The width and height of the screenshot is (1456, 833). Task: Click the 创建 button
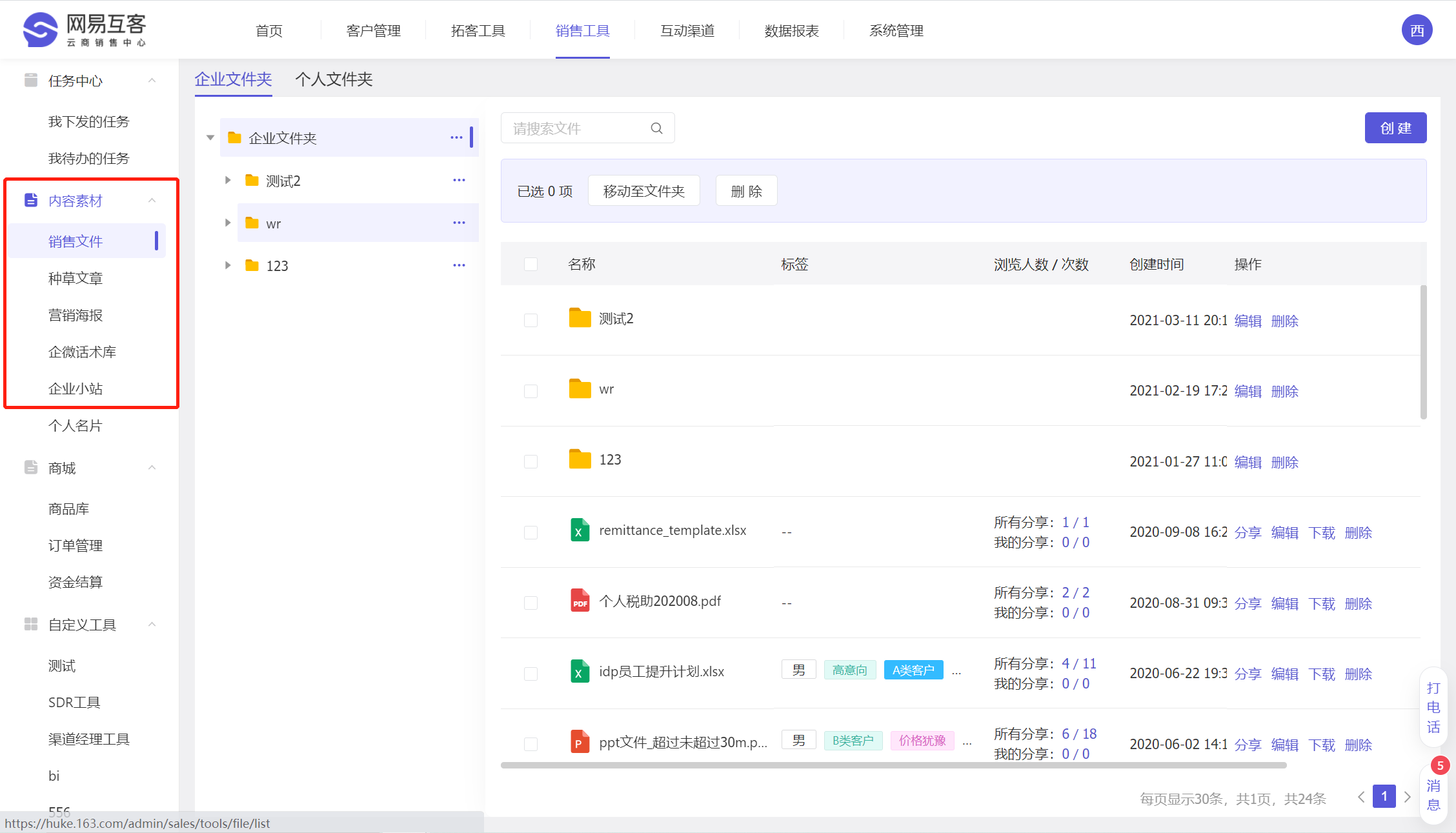(x=1395, y=128)
